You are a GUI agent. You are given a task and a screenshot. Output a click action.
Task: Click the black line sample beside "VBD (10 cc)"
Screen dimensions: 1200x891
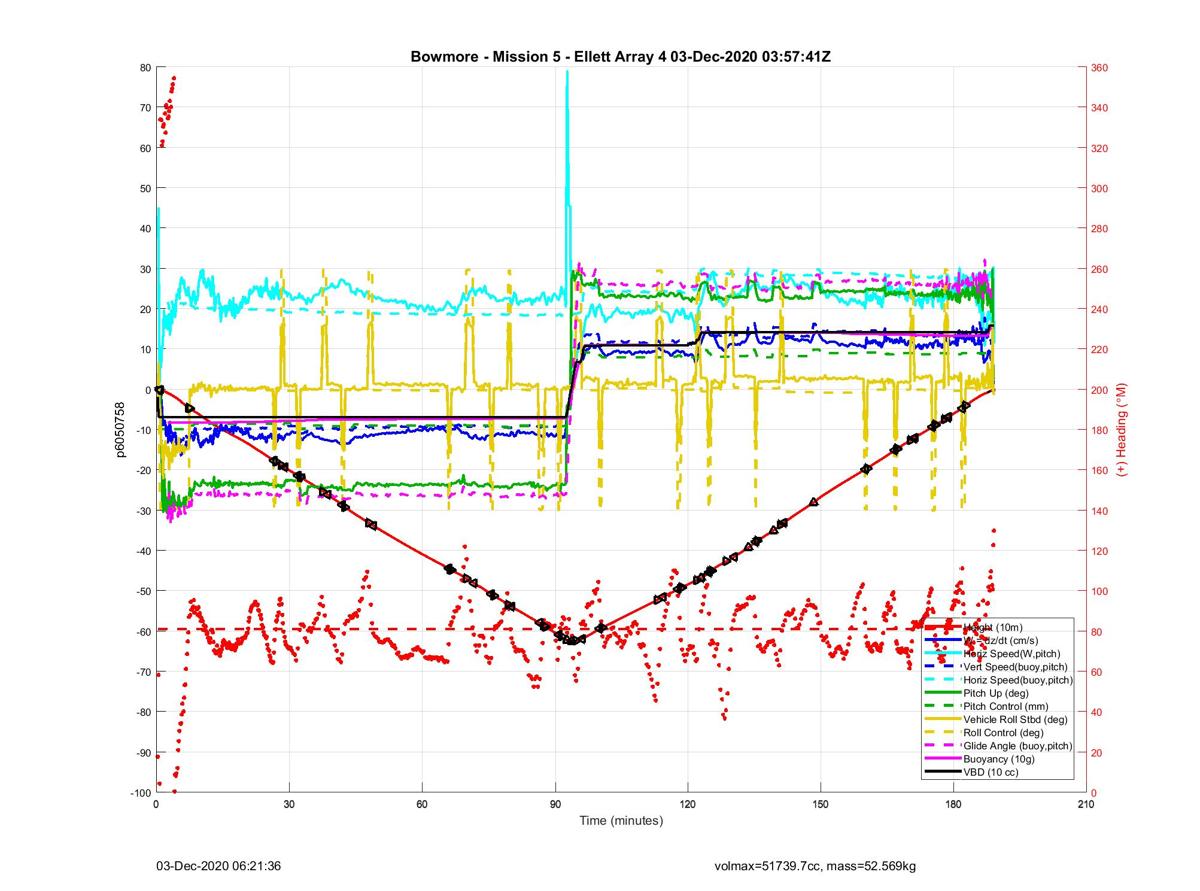(942, 772)
